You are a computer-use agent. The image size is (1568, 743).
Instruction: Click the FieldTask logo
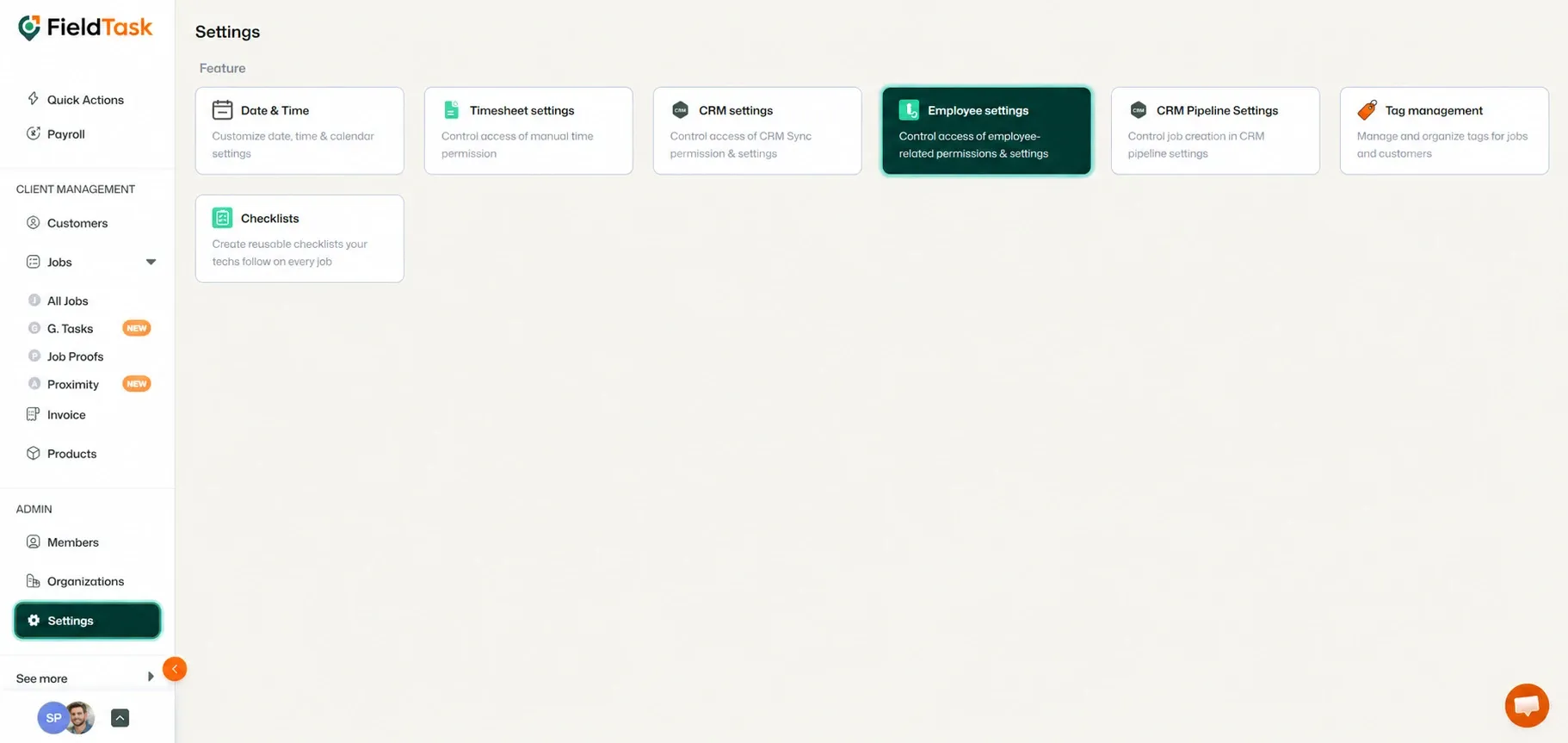85,28
